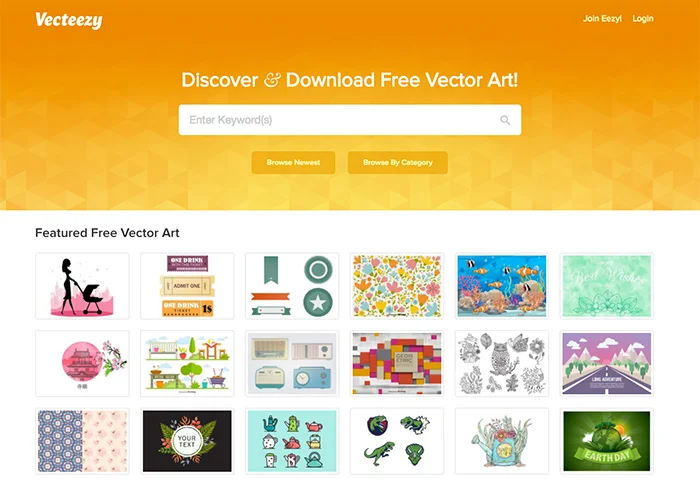Click the search magnifier icon

point(505,120)
